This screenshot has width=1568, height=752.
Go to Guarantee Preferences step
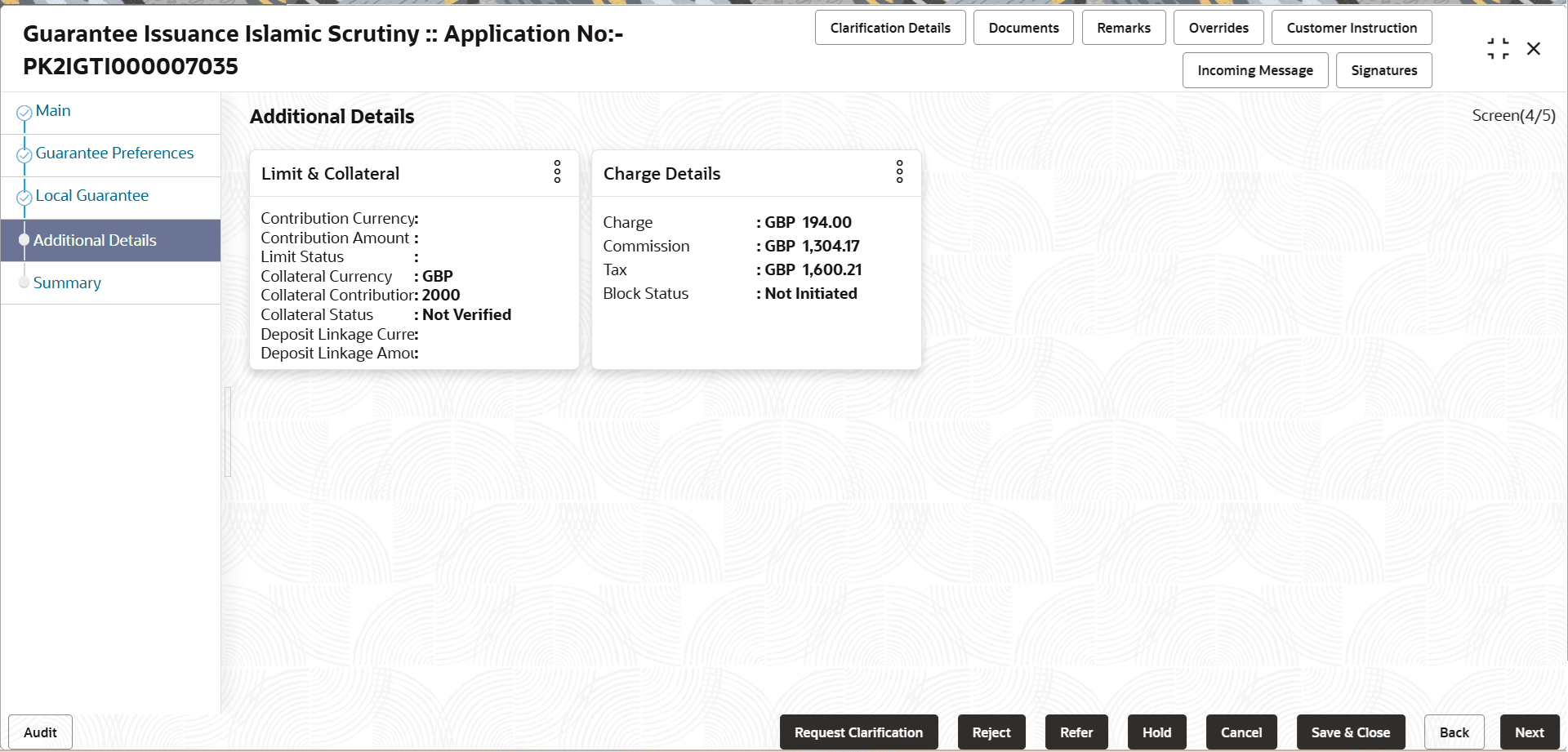[x=114, y=154]
